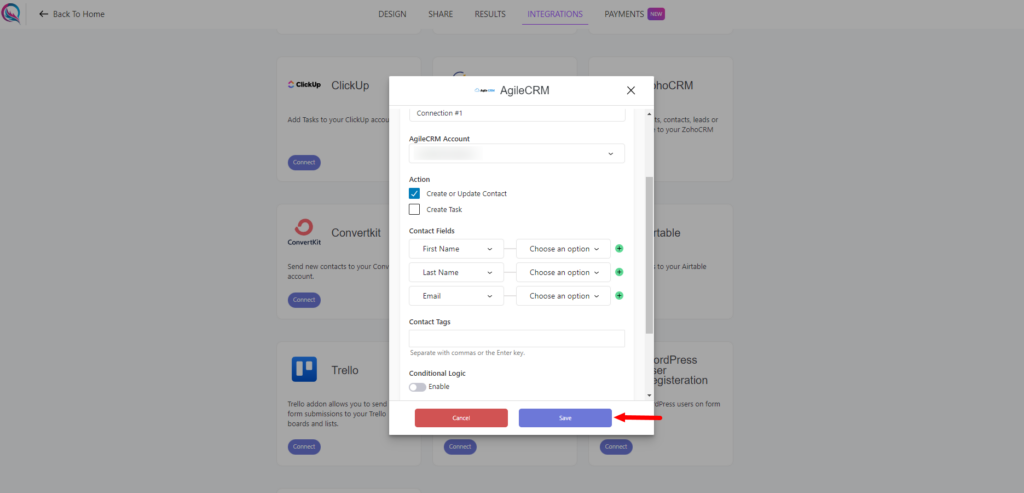1024x493 pixels.
Task: Click Connect on the Convertkit card
Action: 304,300
